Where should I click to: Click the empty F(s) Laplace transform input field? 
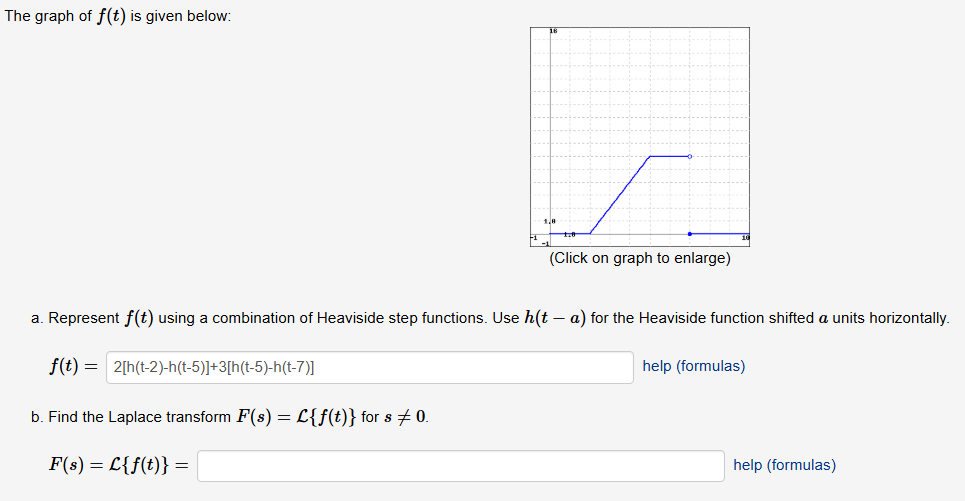461,466
